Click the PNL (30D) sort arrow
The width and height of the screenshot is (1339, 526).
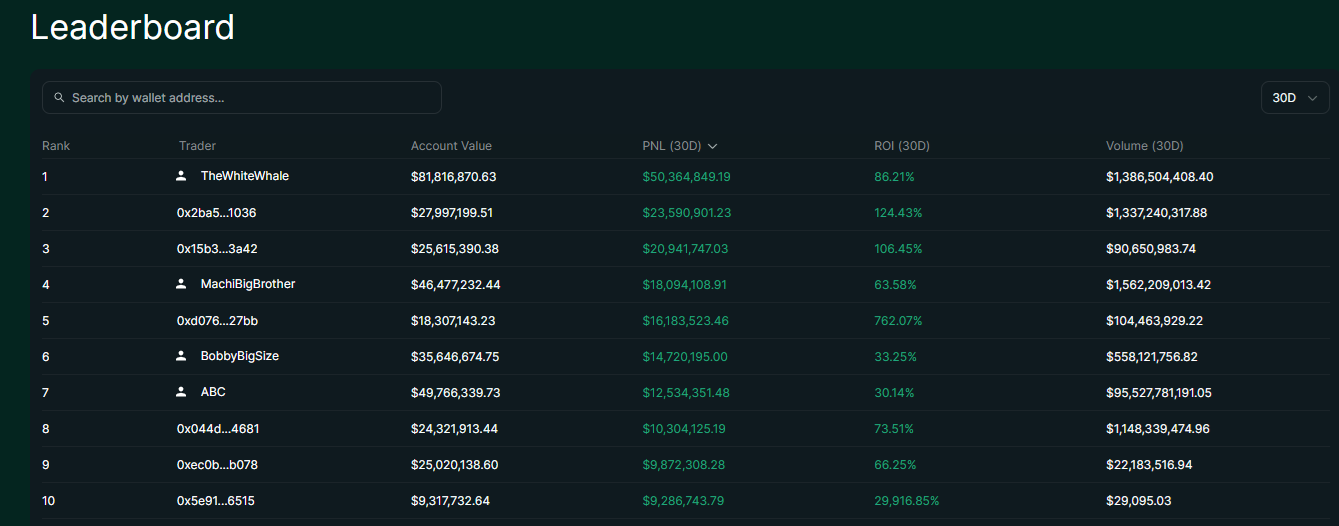pos(712,146)
